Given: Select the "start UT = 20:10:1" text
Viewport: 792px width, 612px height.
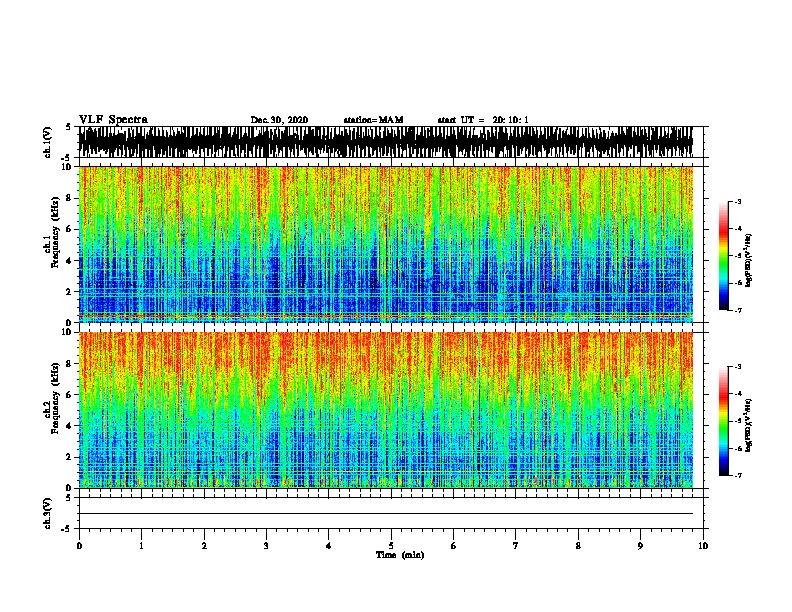Looking at the screenshot, I should point(483,120).
